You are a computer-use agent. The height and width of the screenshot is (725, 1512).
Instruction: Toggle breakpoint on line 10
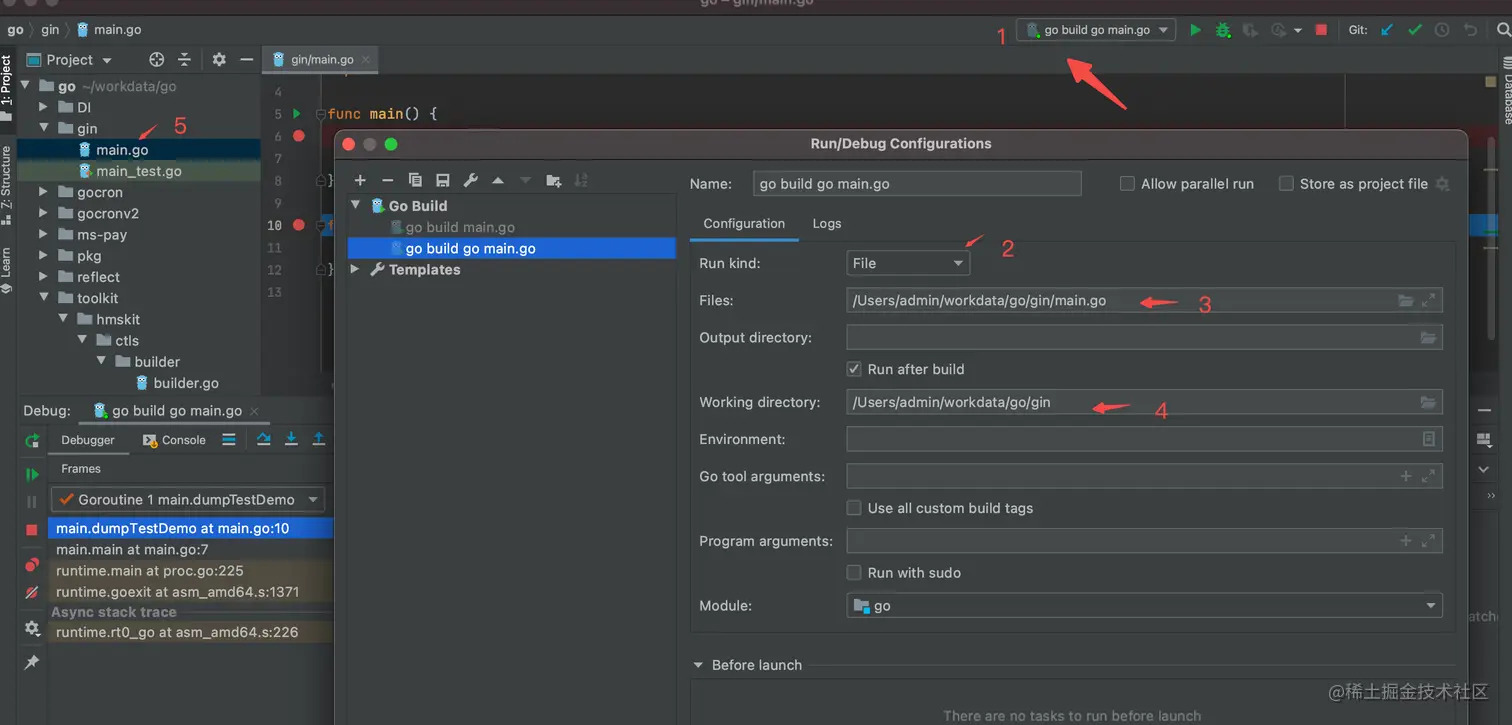click(x=298, y=225)
